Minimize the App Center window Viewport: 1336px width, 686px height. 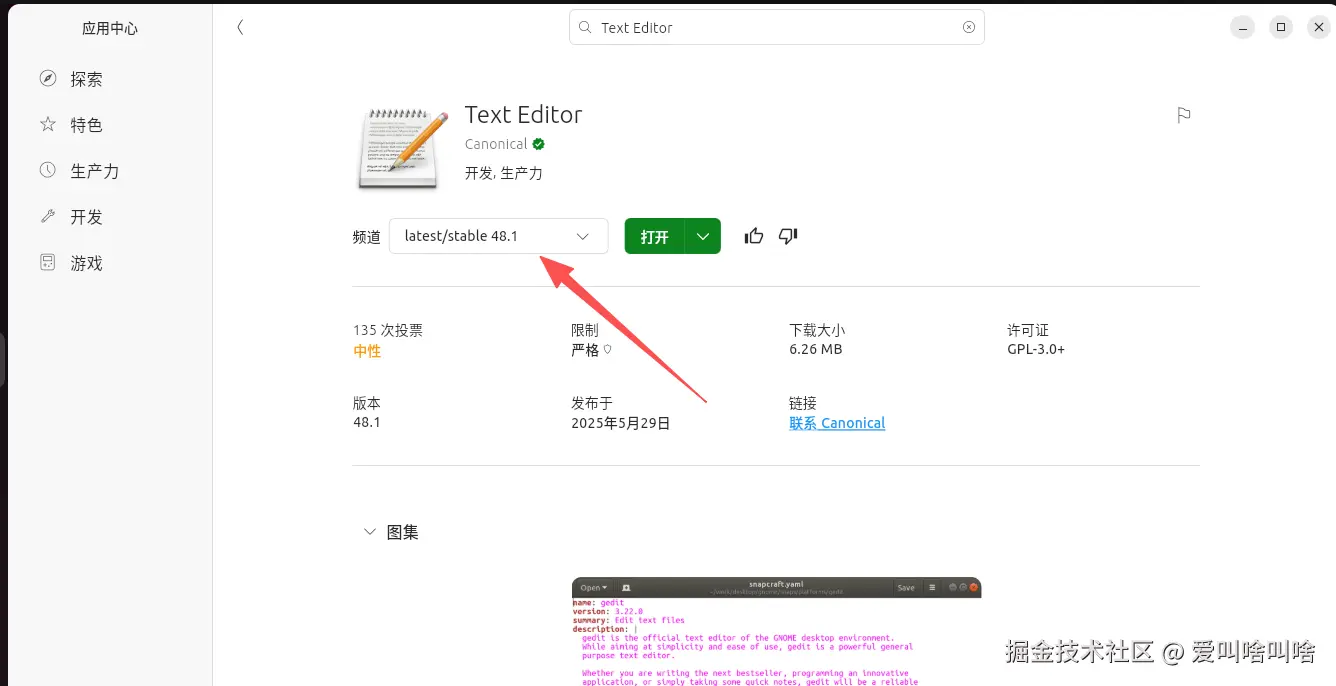pos(1242,28)
